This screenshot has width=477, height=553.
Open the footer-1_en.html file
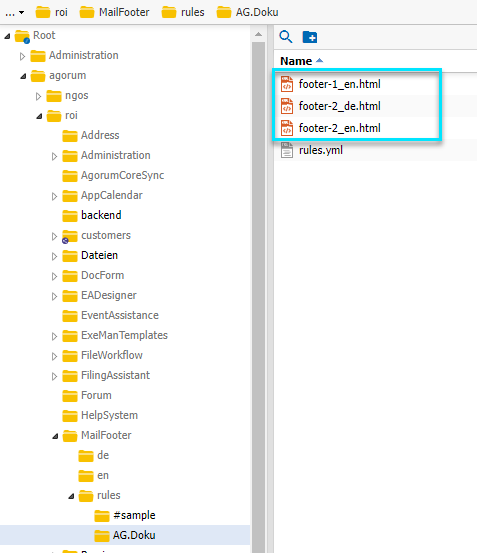pyautogui.click(x=339, y=84)
